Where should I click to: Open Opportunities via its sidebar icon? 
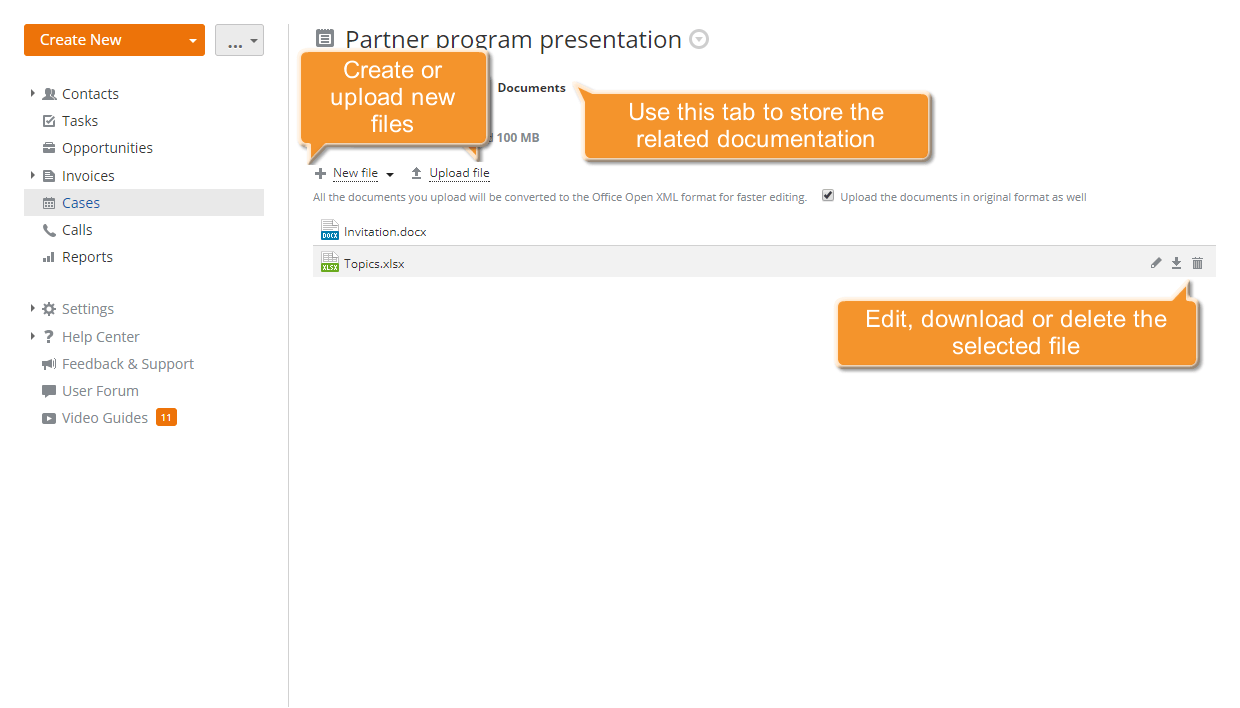[48, 147]
